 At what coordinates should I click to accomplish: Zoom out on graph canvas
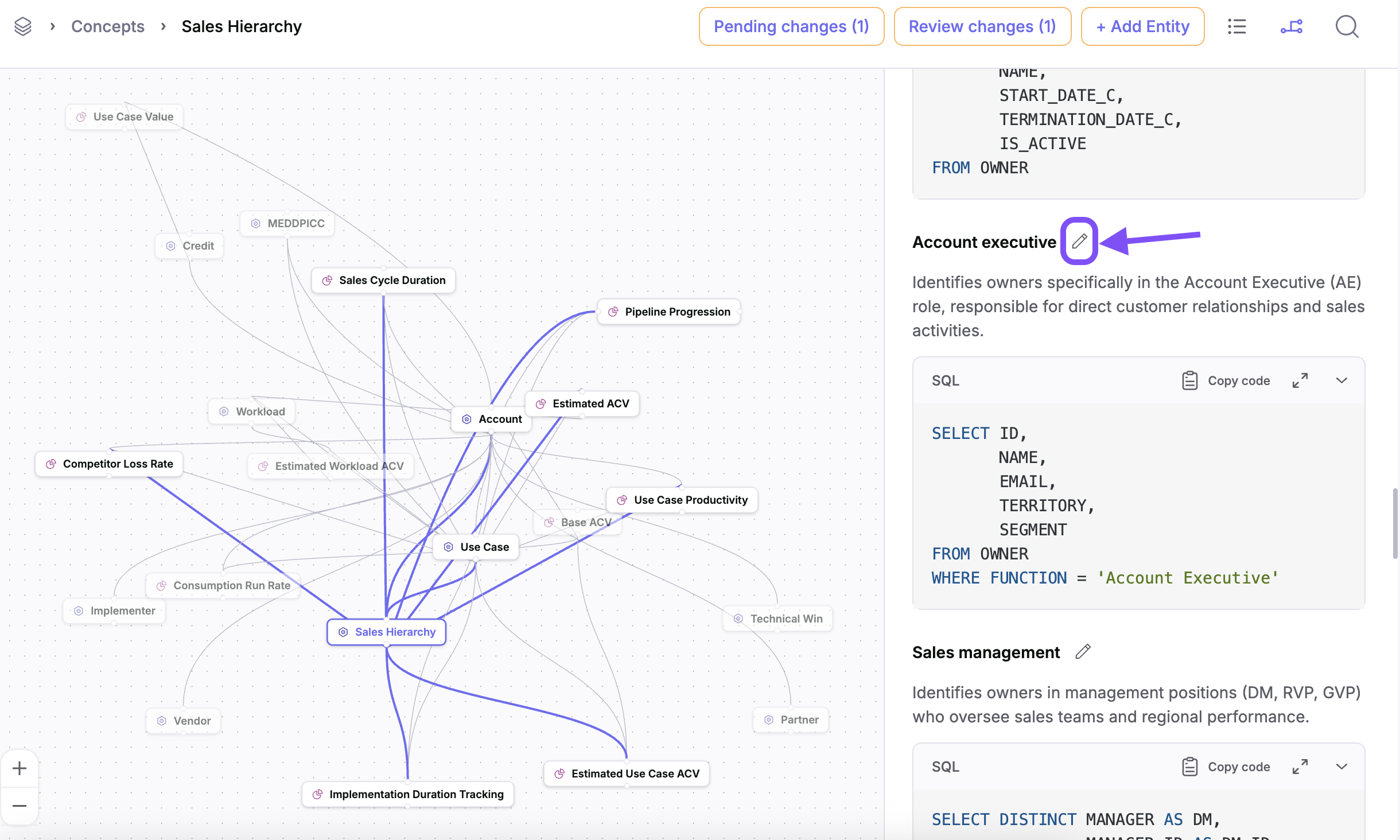pyautogui.click(x=20, y=806)
